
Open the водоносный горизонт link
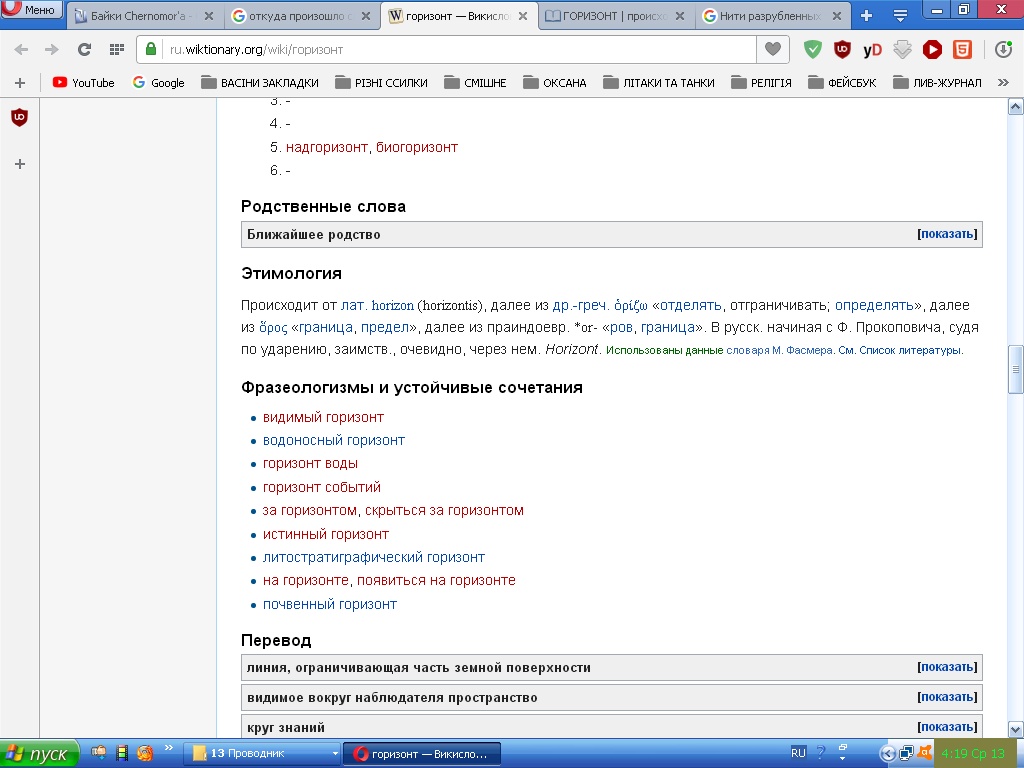pyautogui.click(x=334, y=441)
